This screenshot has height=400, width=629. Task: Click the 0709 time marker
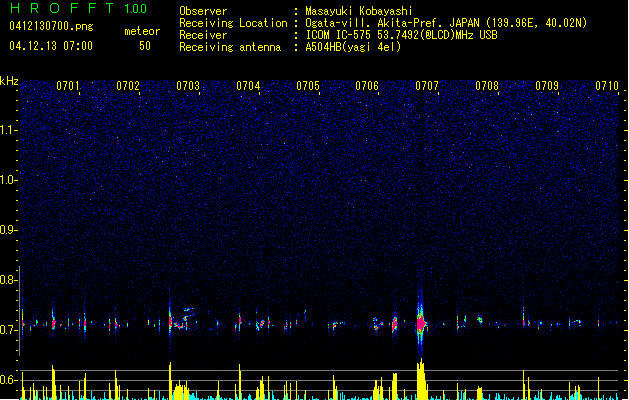547,86
